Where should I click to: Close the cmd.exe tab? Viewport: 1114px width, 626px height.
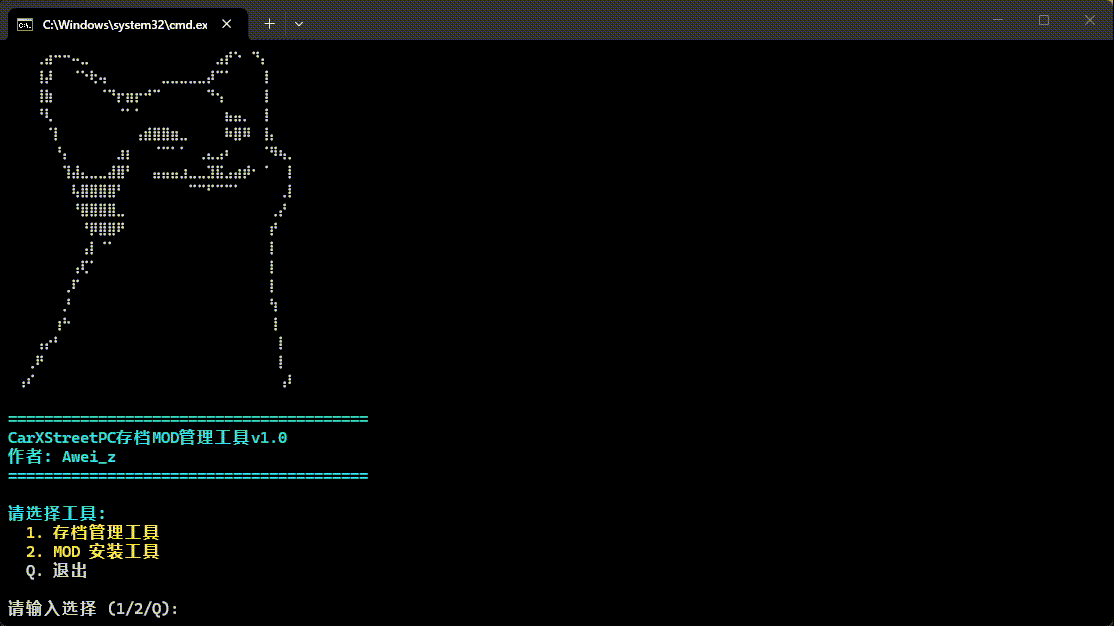click(x=227, y=24)
